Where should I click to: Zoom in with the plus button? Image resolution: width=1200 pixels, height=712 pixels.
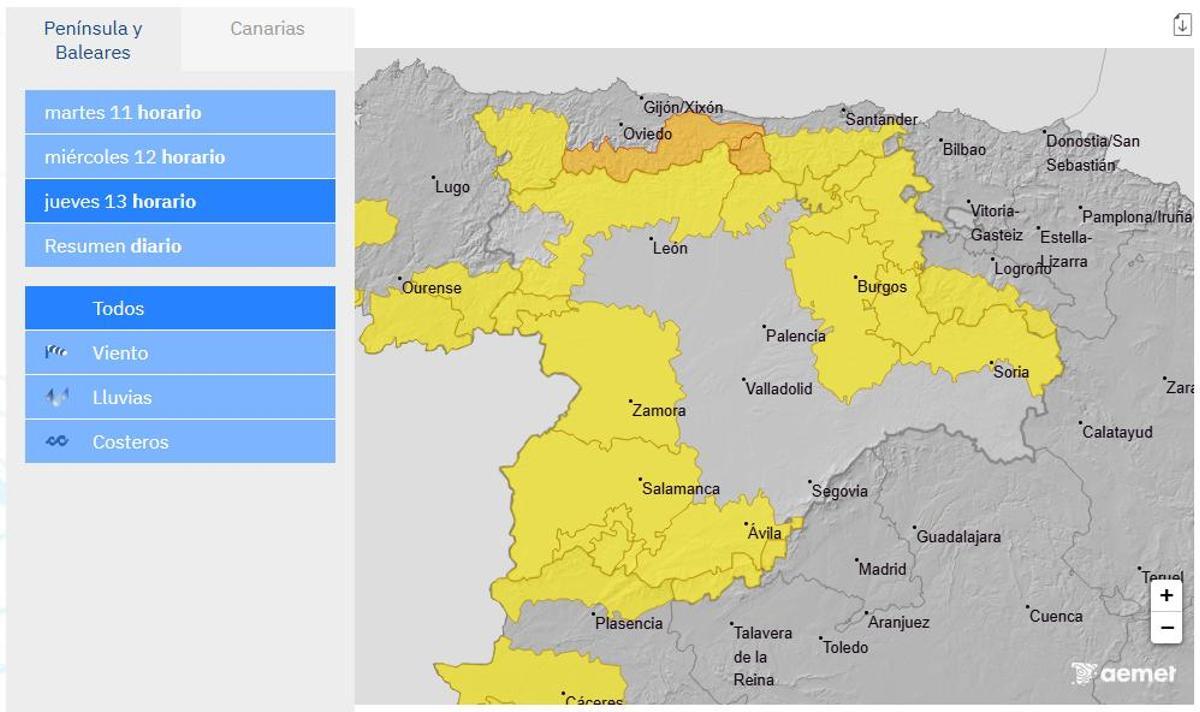click(x=1166, y=596)
